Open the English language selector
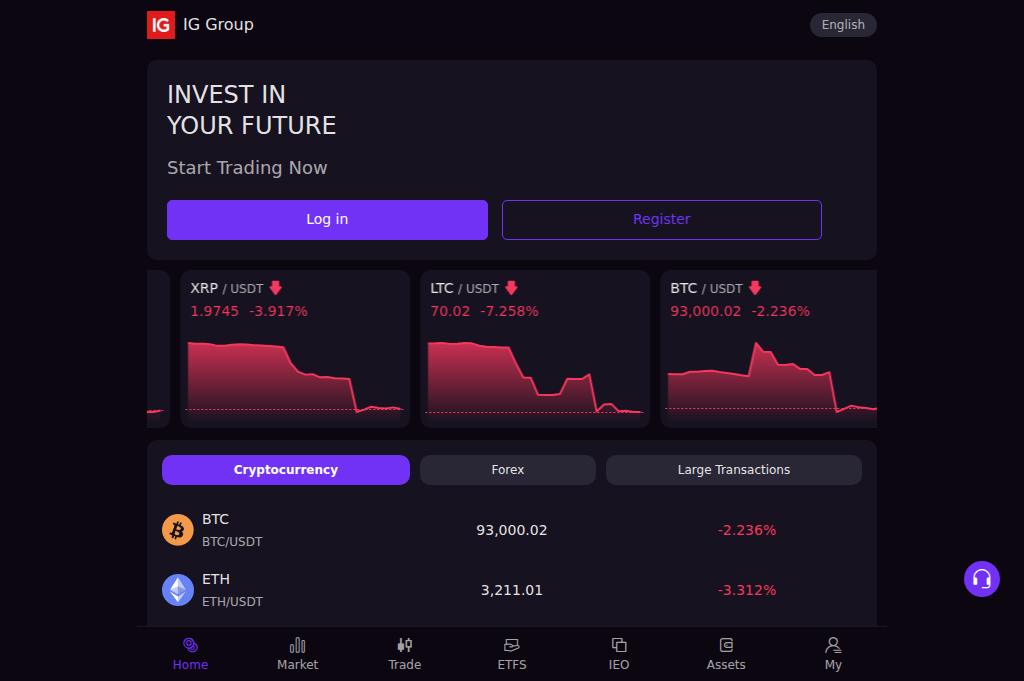This screenshot has height=681, width=1024. (x=842, y=24)
